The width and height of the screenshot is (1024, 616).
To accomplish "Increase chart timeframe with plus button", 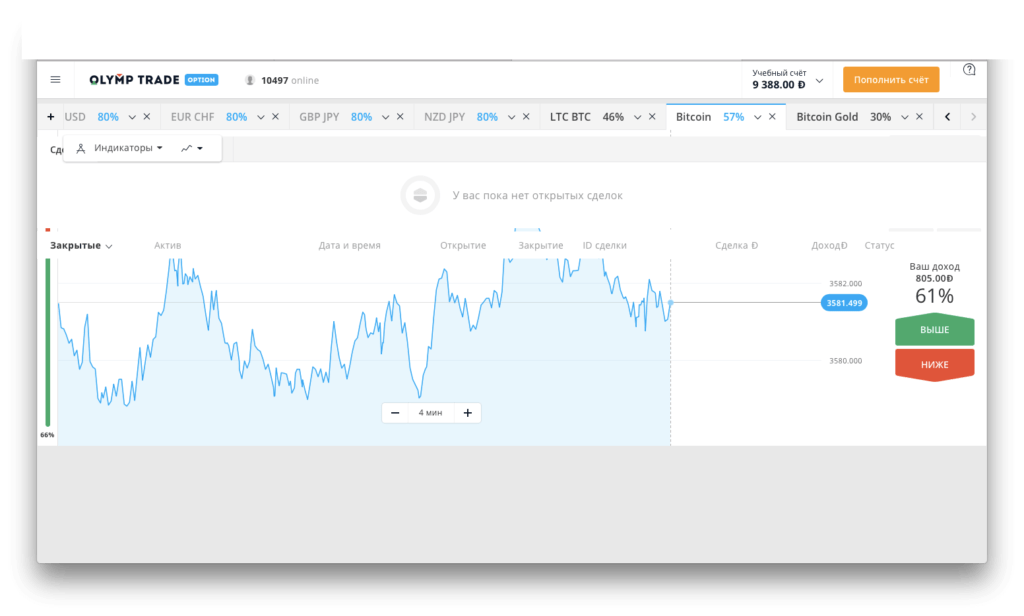I will (467, 413).
